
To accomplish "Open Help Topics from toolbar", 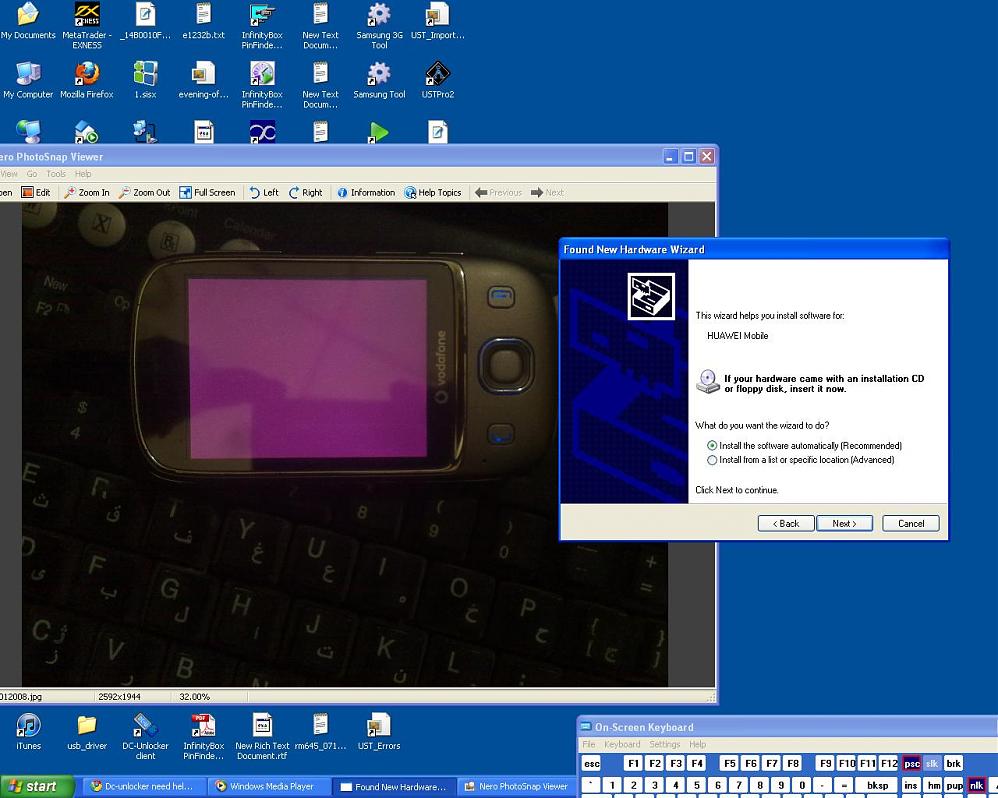I will pos(433,193).
